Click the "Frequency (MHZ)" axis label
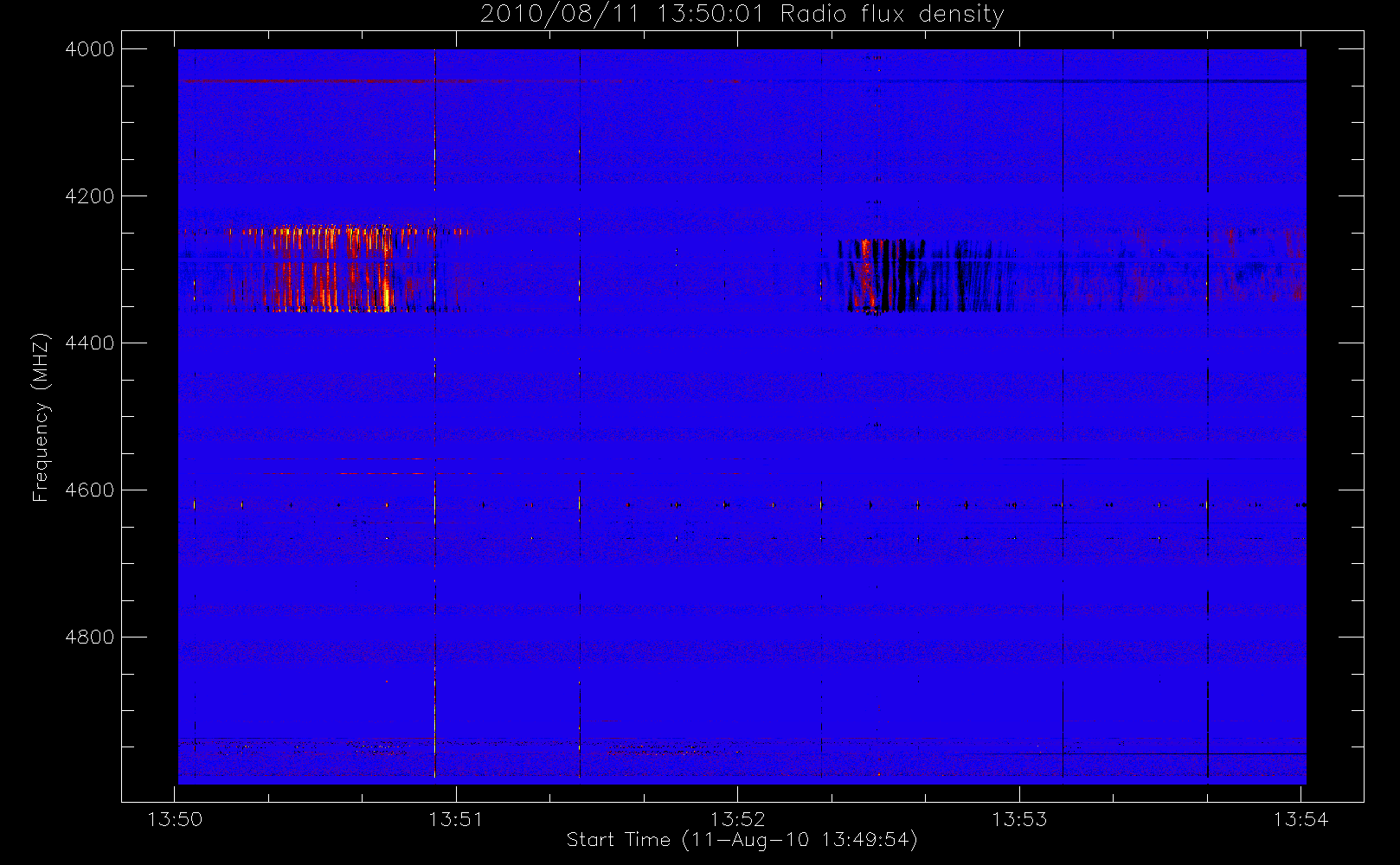Screen dimensions: 1400x865 [x=40, y=418]
